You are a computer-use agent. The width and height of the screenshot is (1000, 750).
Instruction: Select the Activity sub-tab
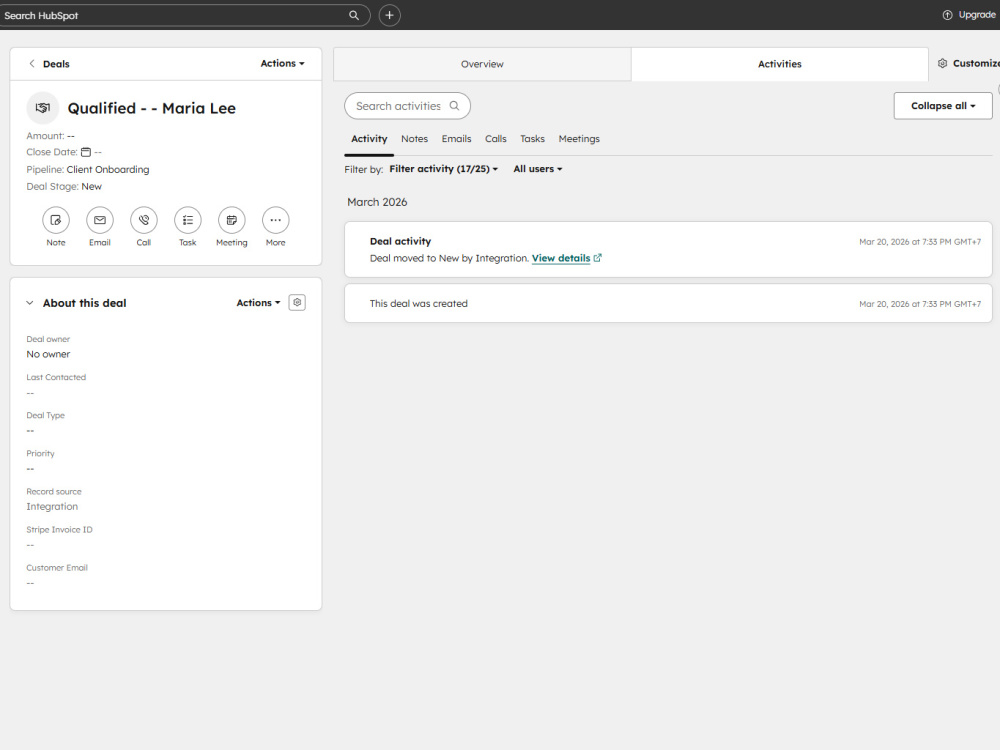point(369,139)
